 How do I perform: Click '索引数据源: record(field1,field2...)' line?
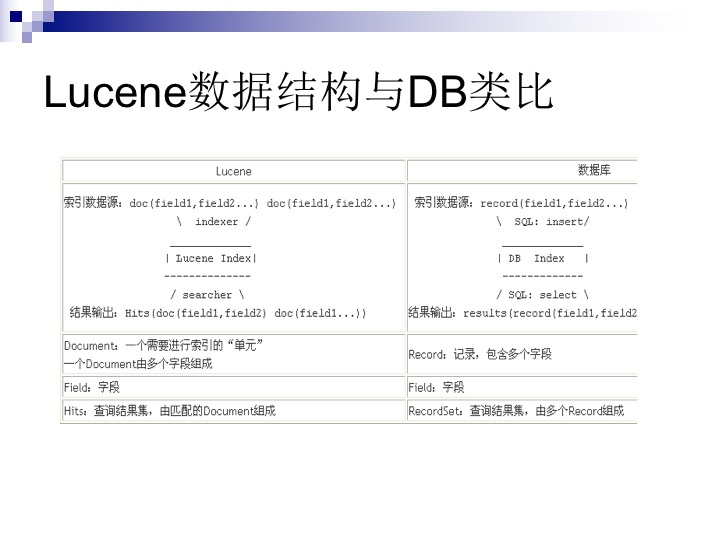[x=521, y=203]
